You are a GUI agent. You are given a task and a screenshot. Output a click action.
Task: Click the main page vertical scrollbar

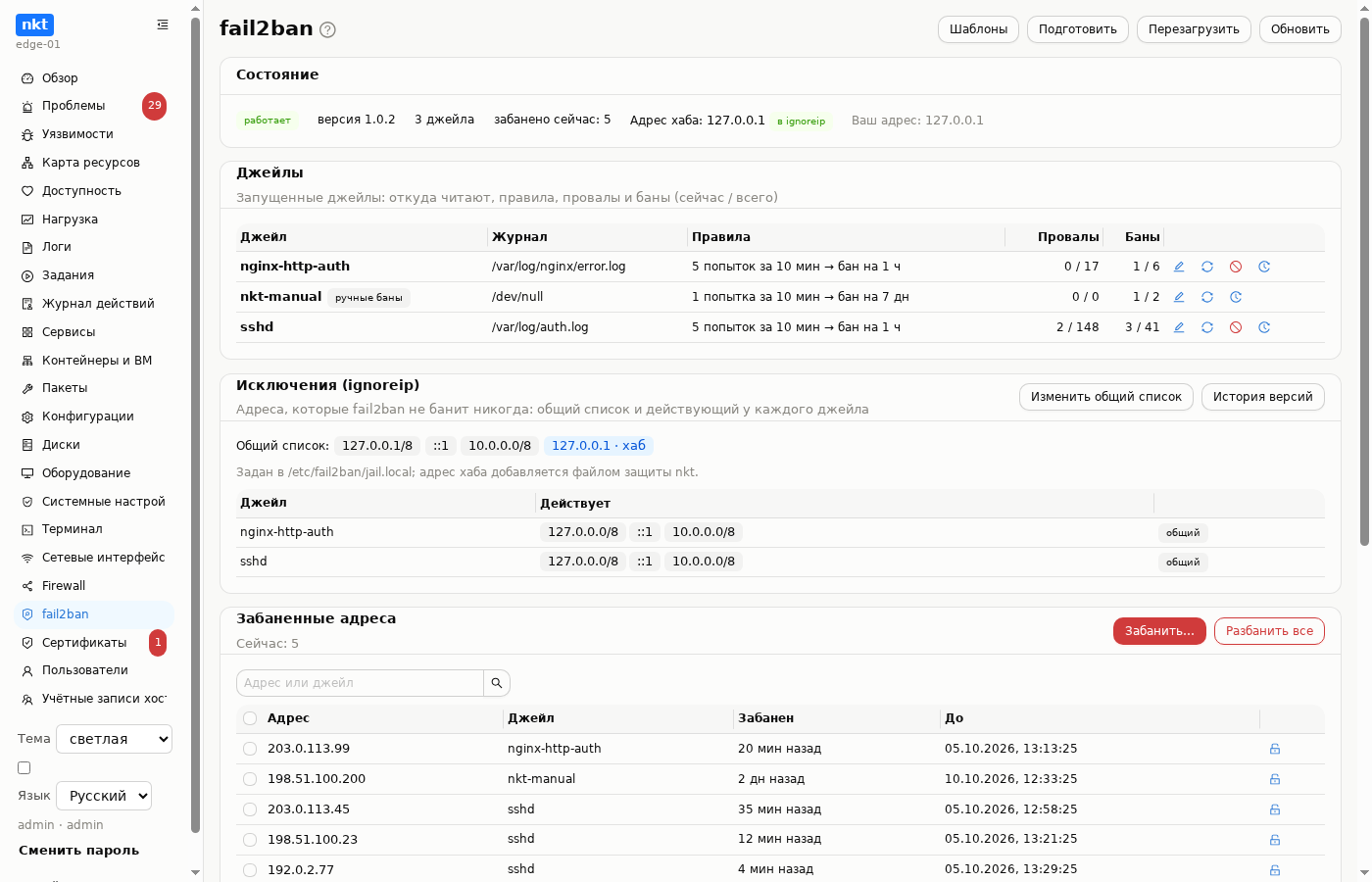point(1364,282)
